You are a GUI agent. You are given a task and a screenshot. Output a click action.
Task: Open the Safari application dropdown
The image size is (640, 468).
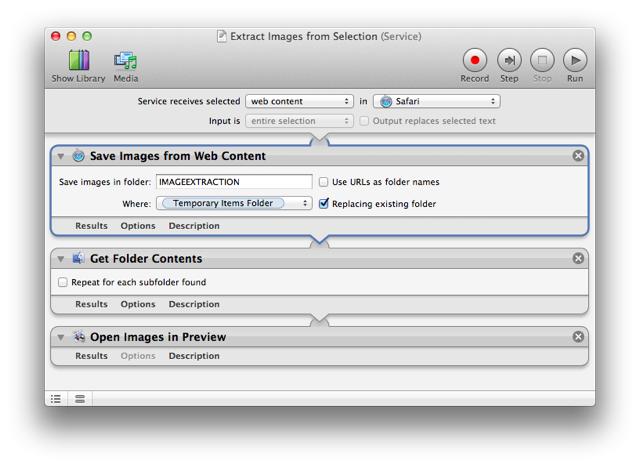[x=437, y=101]
